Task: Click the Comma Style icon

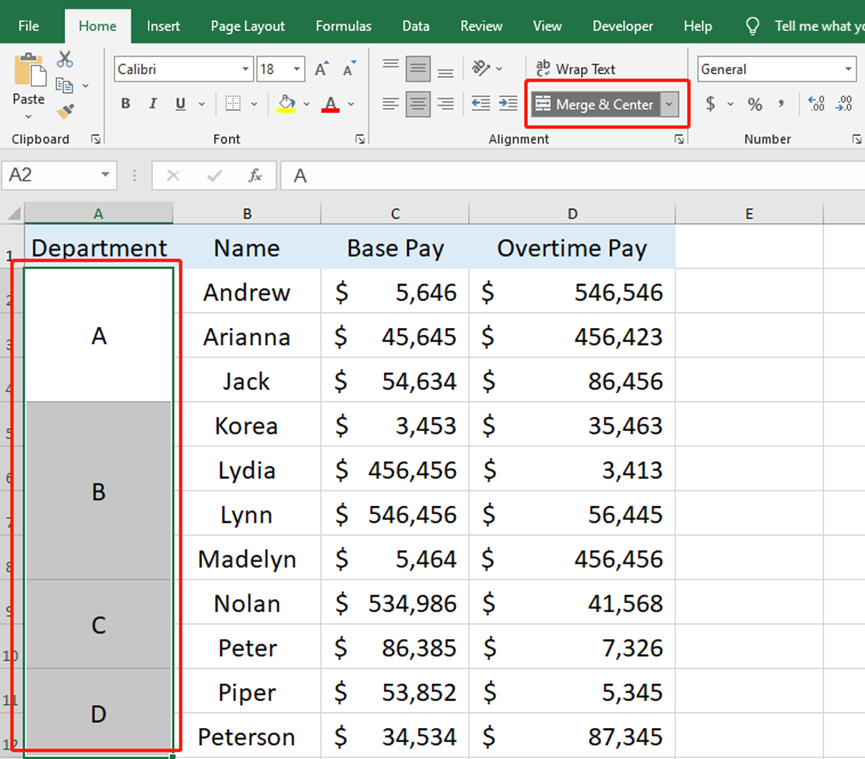Action: [x=779, y=103]
